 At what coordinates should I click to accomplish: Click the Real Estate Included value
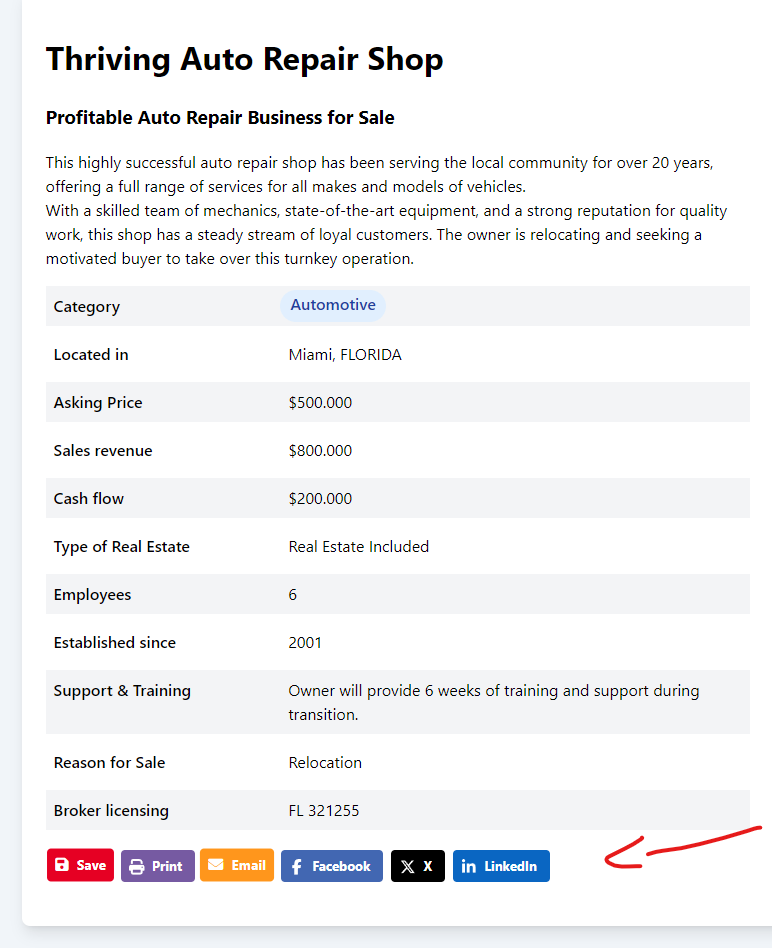358,547
